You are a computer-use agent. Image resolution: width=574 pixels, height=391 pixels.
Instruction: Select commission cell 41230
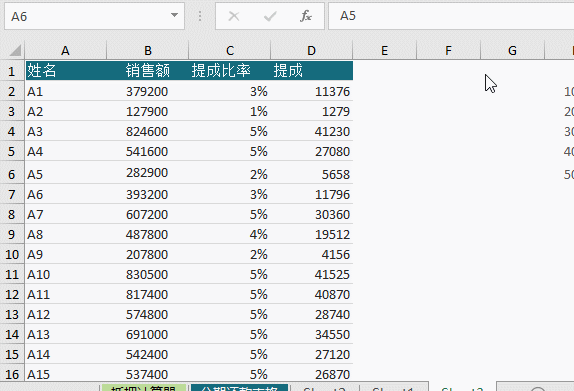pyautogui.click(x=312, y=131)
